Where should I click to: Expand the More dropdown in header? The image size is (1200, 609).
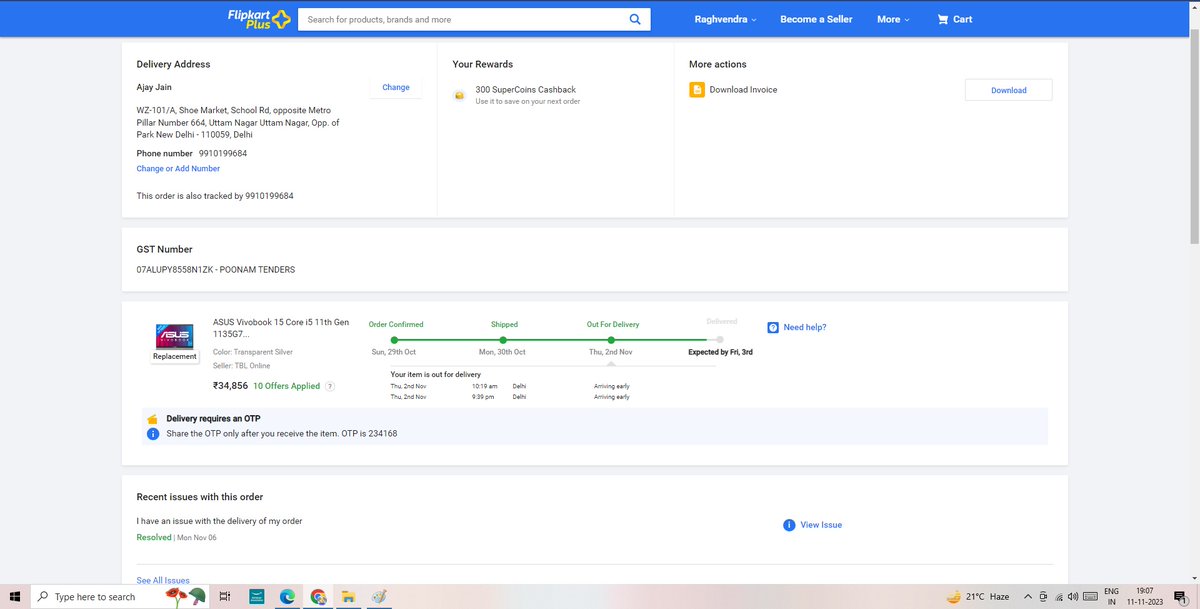[x=893, y=19]
